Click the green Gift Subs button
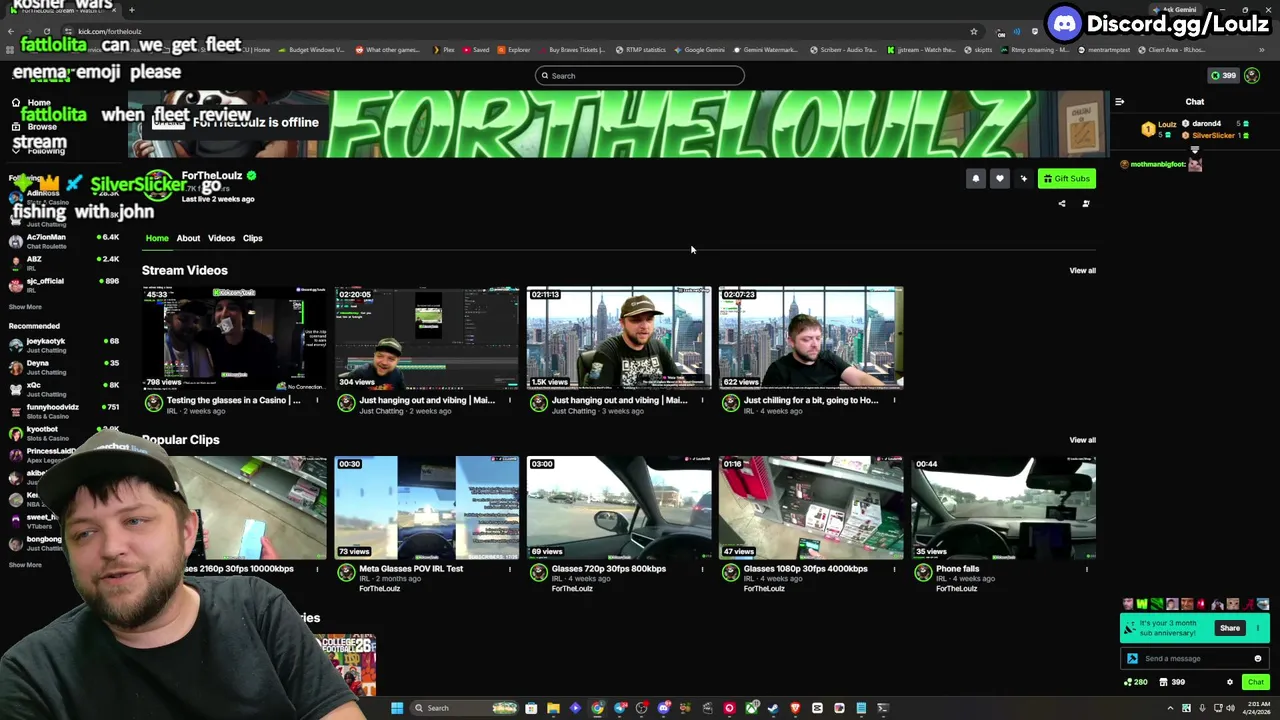1280x720 pixels. pyautogui.click(x=1066, y=179)
